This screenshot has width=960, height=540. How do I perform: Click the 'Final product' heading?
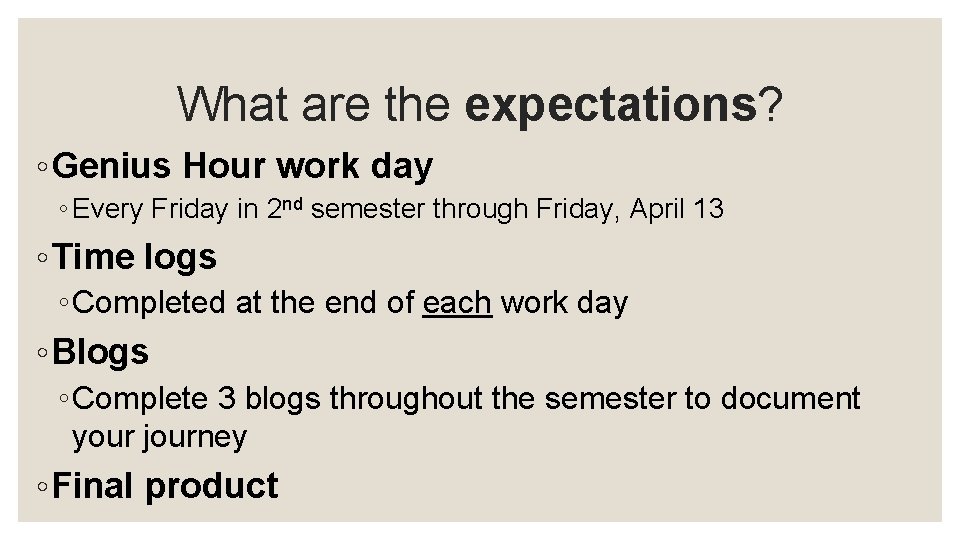tap(165, 487)
